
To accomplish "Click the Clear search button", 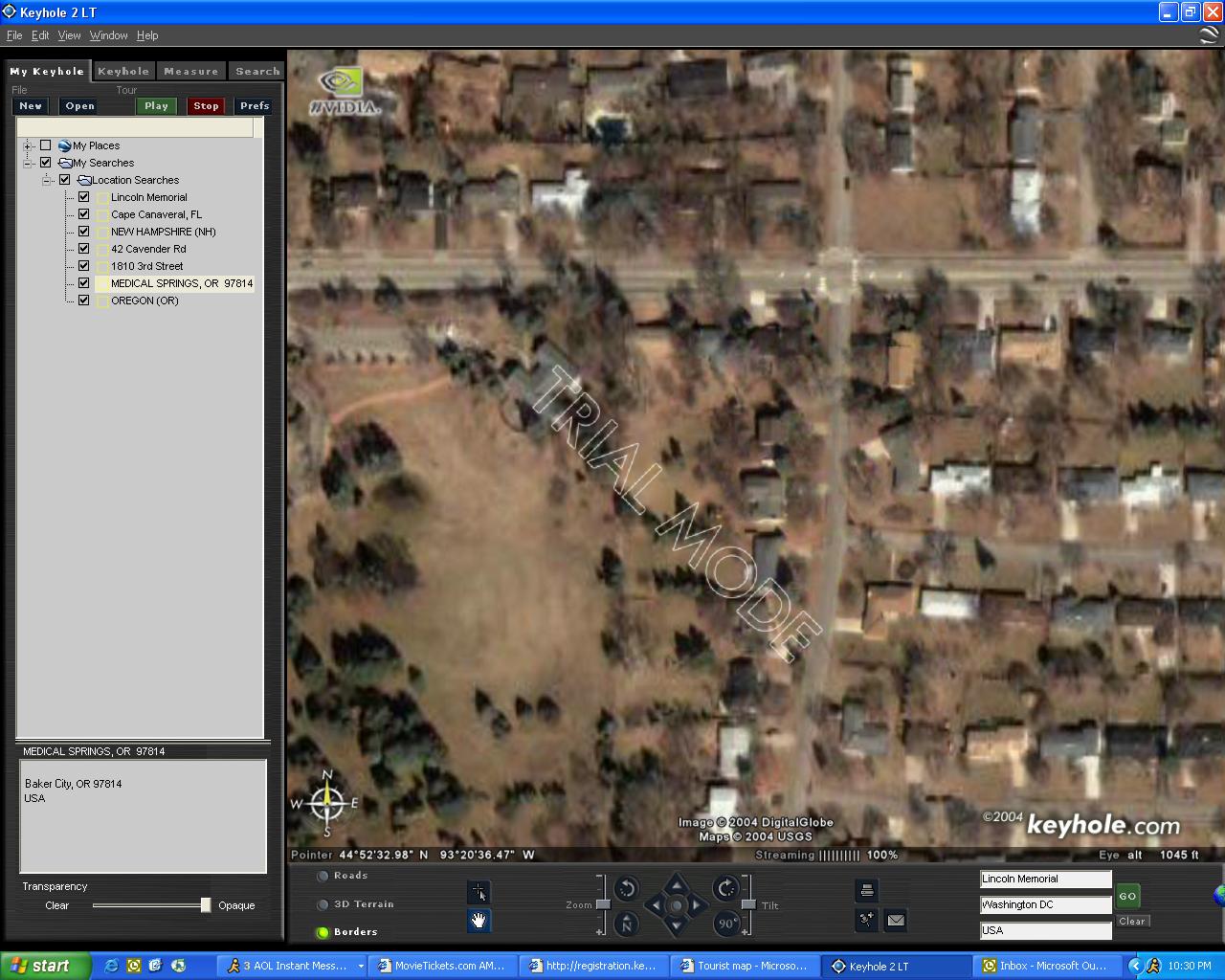I will tap(1132, 922).
